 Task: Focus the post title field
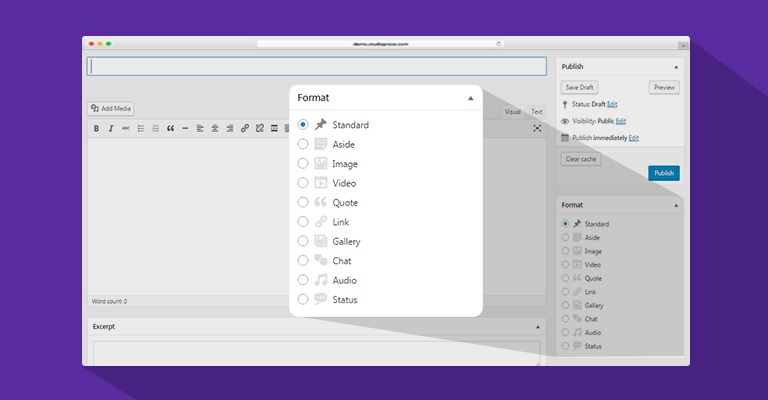pyautogui.click(x=317, y=66)
